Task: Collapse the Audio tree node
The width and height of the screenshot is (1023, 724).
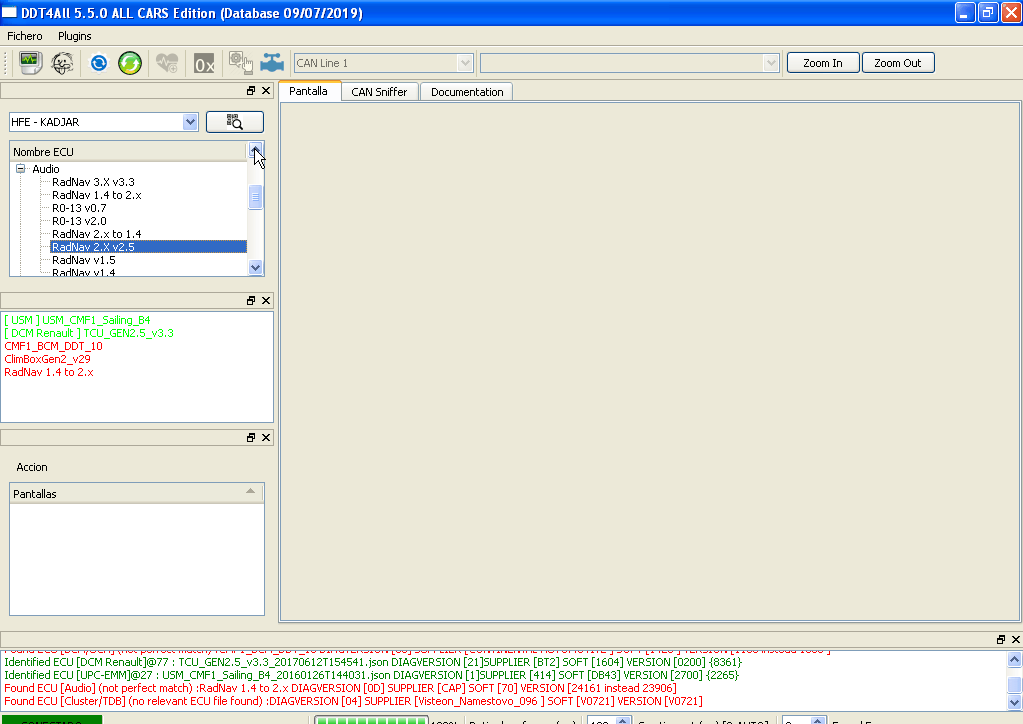Action: point(20,169)
